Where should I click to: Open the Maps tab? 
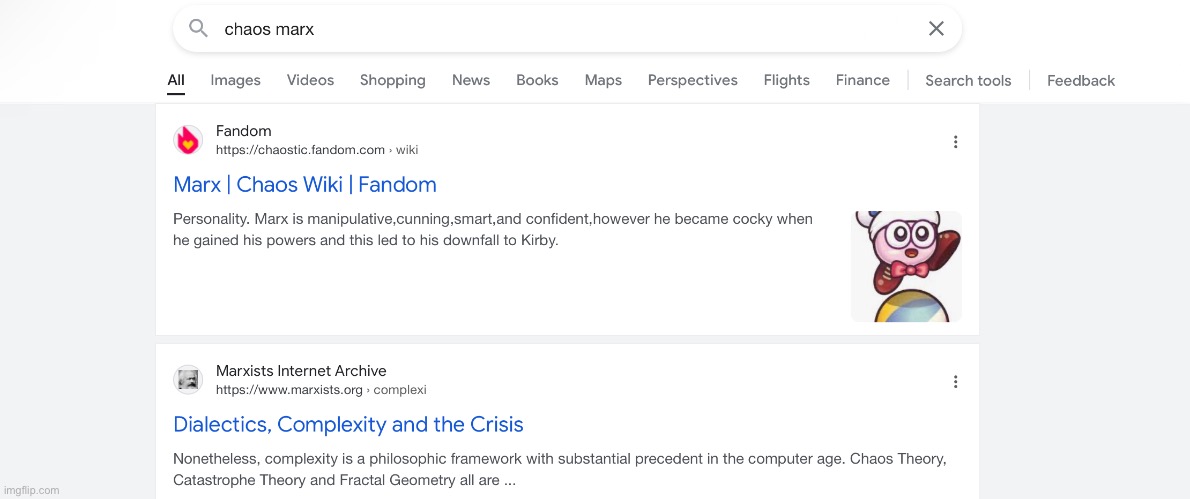603,80
